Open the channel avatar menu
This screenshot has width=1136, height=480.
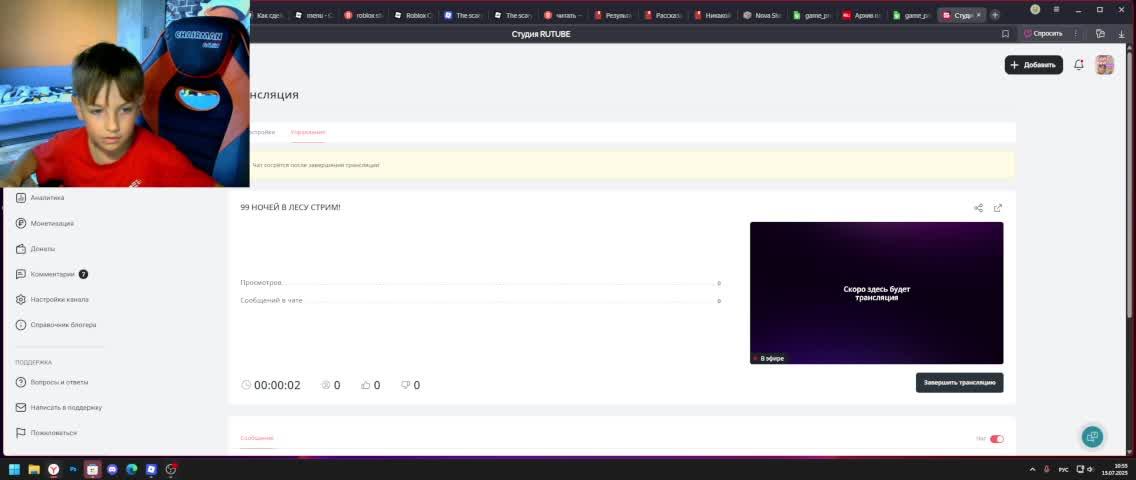pyautogui.click(x=1104, y=65)
